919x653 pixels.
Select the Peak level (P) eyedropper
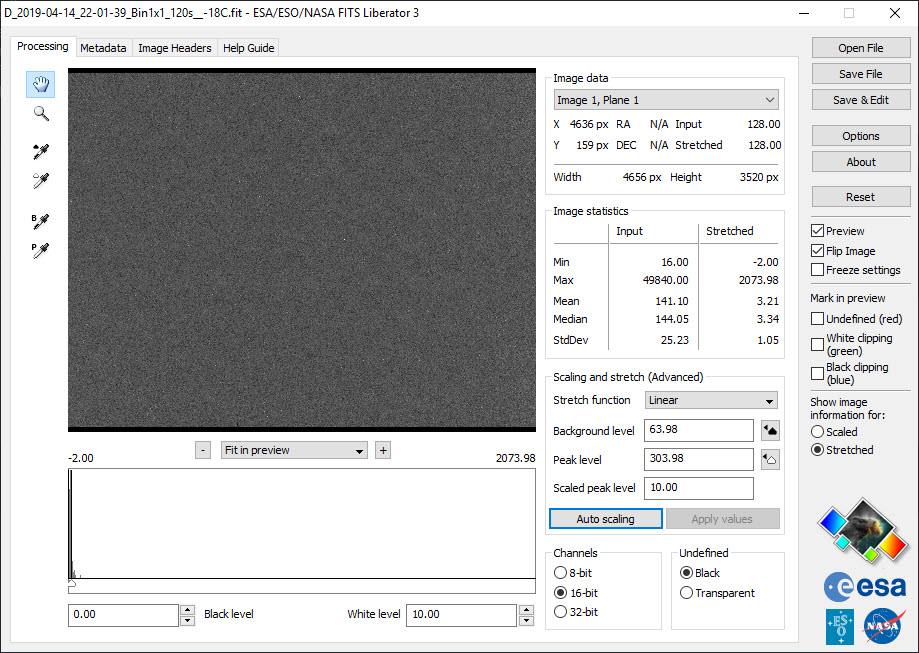click(x=40, y=250)
